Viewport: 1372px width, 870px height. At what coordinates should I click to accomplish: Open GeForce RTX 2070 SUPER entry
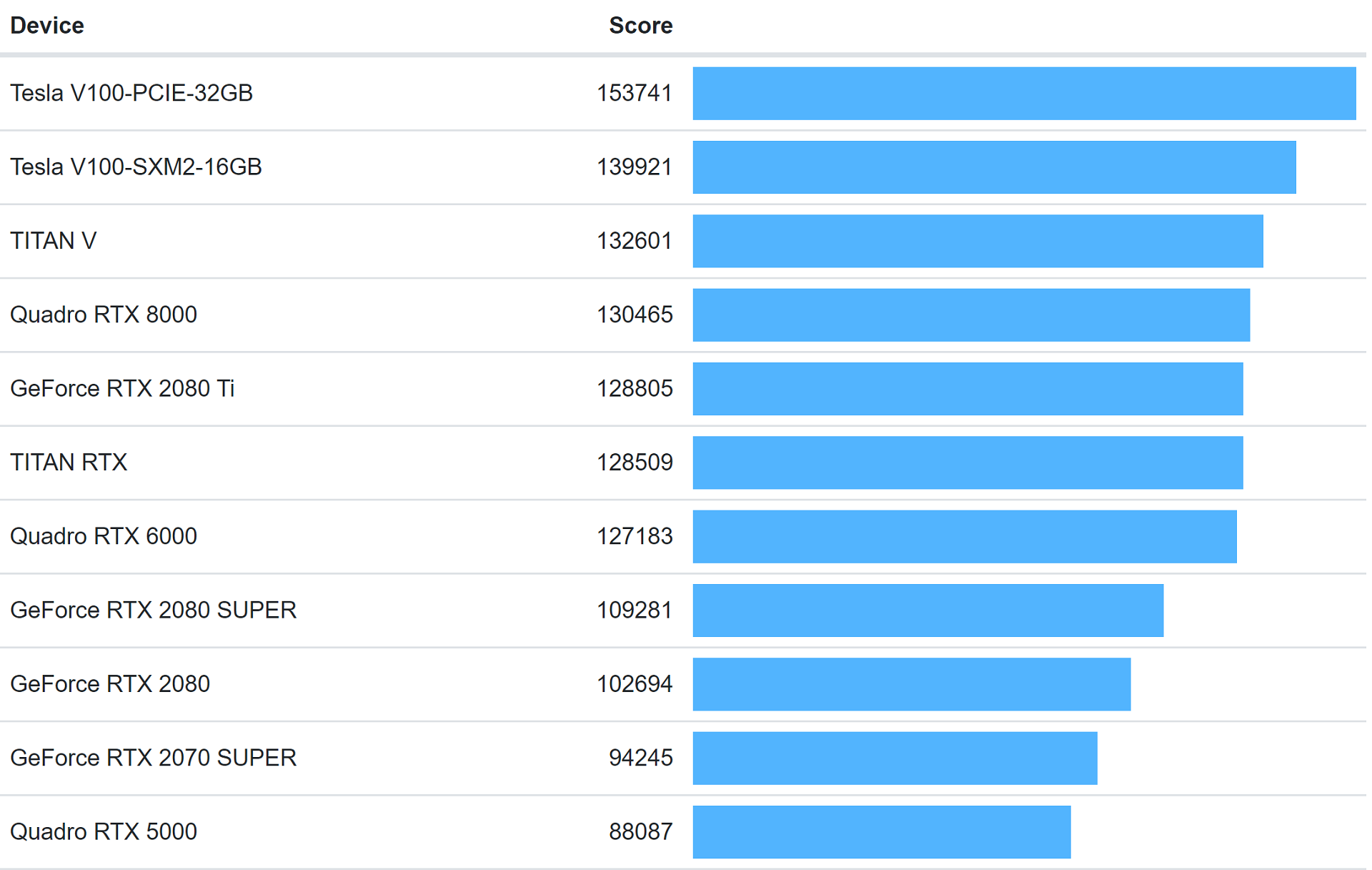coord(153,758)
